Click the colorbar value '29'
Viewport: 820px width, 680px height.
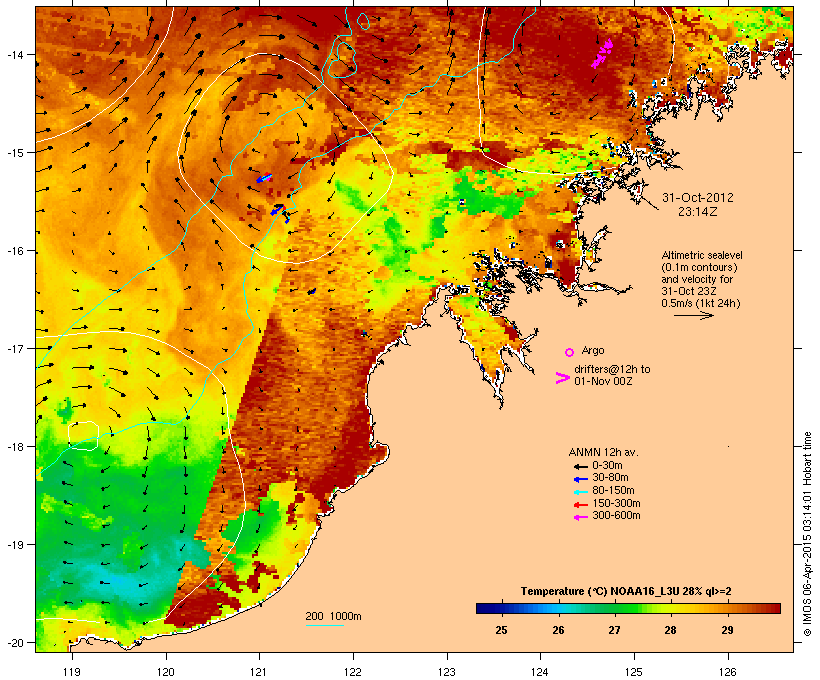(727, 630)
